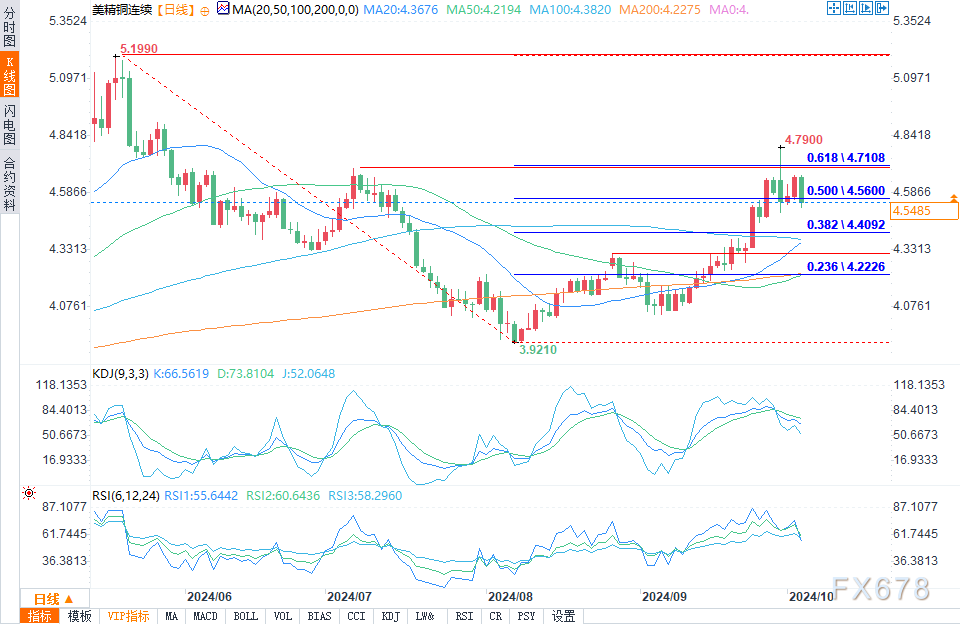Click the 0.236 \ 4.2226 Fibonacci label
The image size is (960, 624).
(x=846, y=267)
